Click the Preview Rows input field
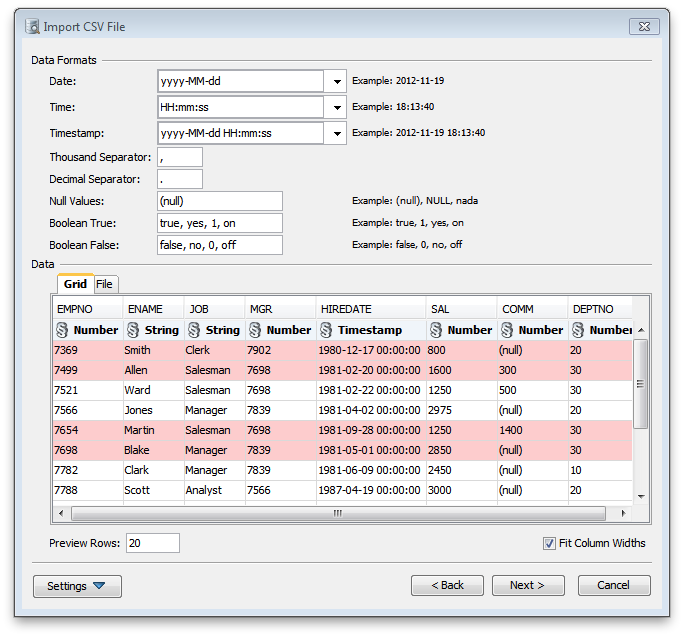This screenshot has height=637, width=684. (152, 543)
